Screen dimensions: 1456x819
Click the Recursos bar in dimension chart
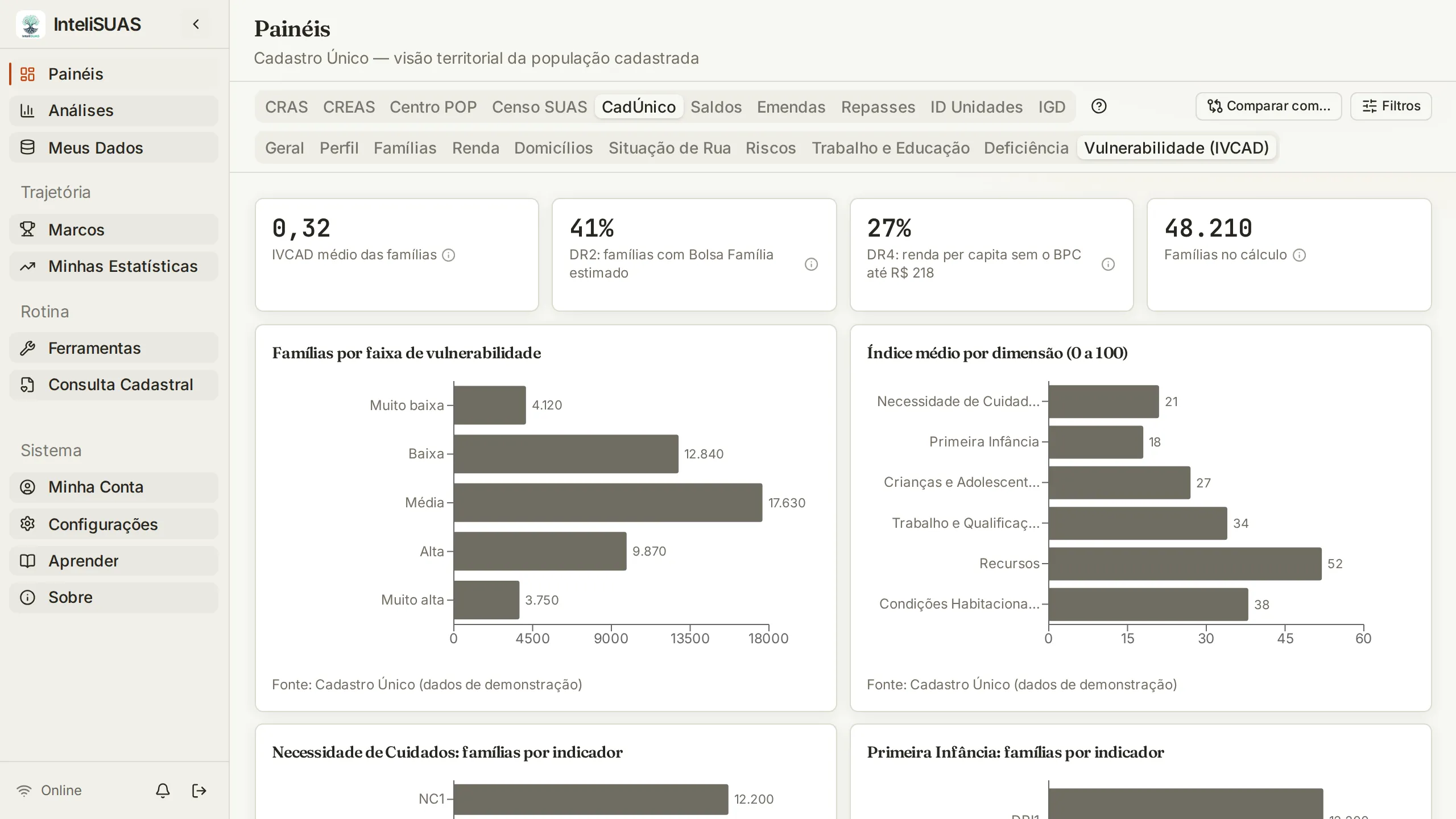click(1185, 564)
